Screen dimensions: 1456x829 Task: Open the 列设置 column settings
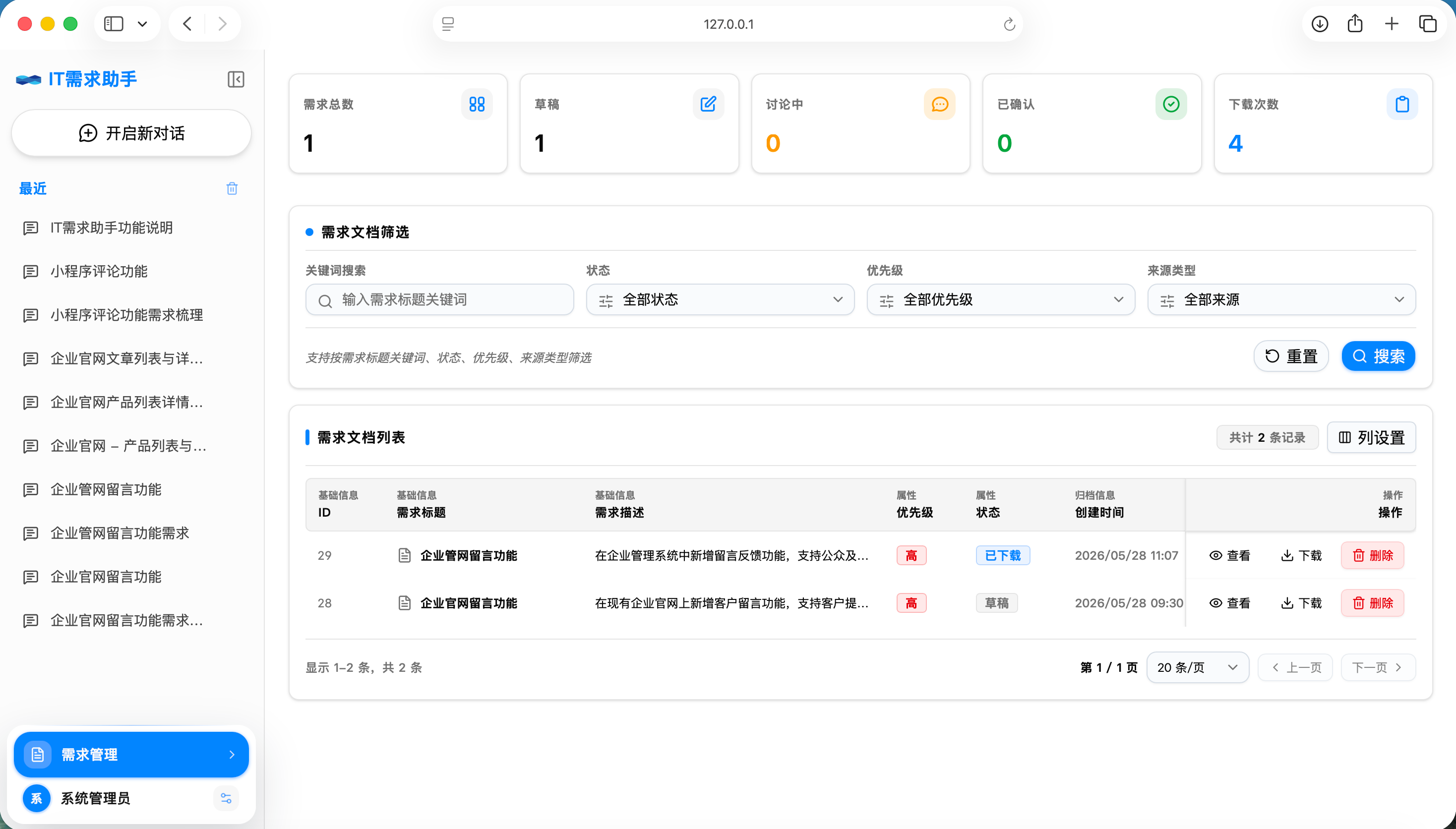pos(1371,437)
